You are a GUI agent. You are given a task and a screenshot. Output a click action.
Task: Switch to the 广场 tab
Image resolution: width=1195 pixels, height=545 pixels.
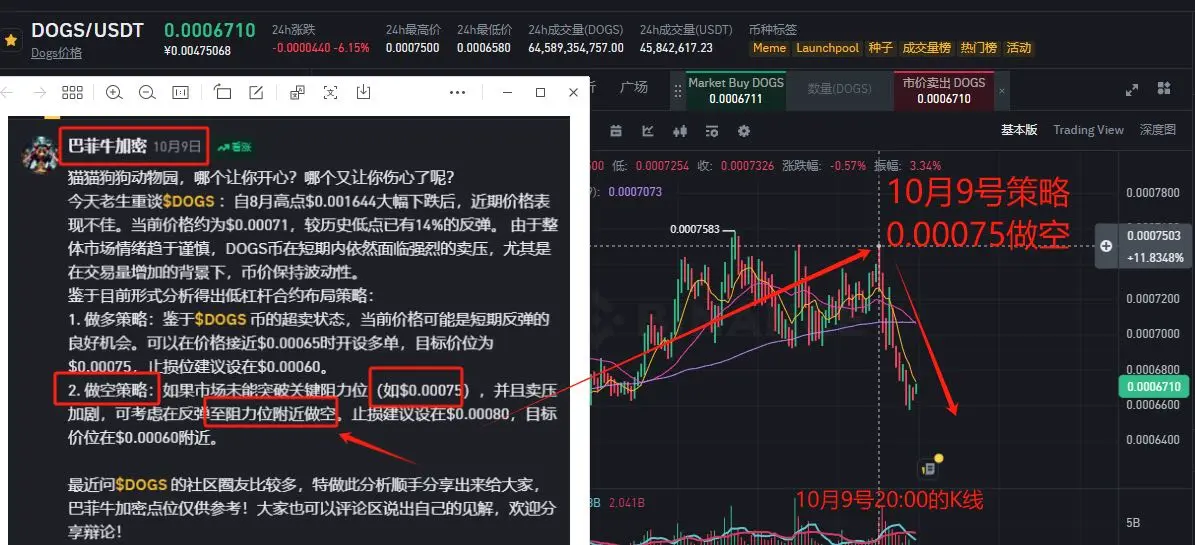point(633,88)
